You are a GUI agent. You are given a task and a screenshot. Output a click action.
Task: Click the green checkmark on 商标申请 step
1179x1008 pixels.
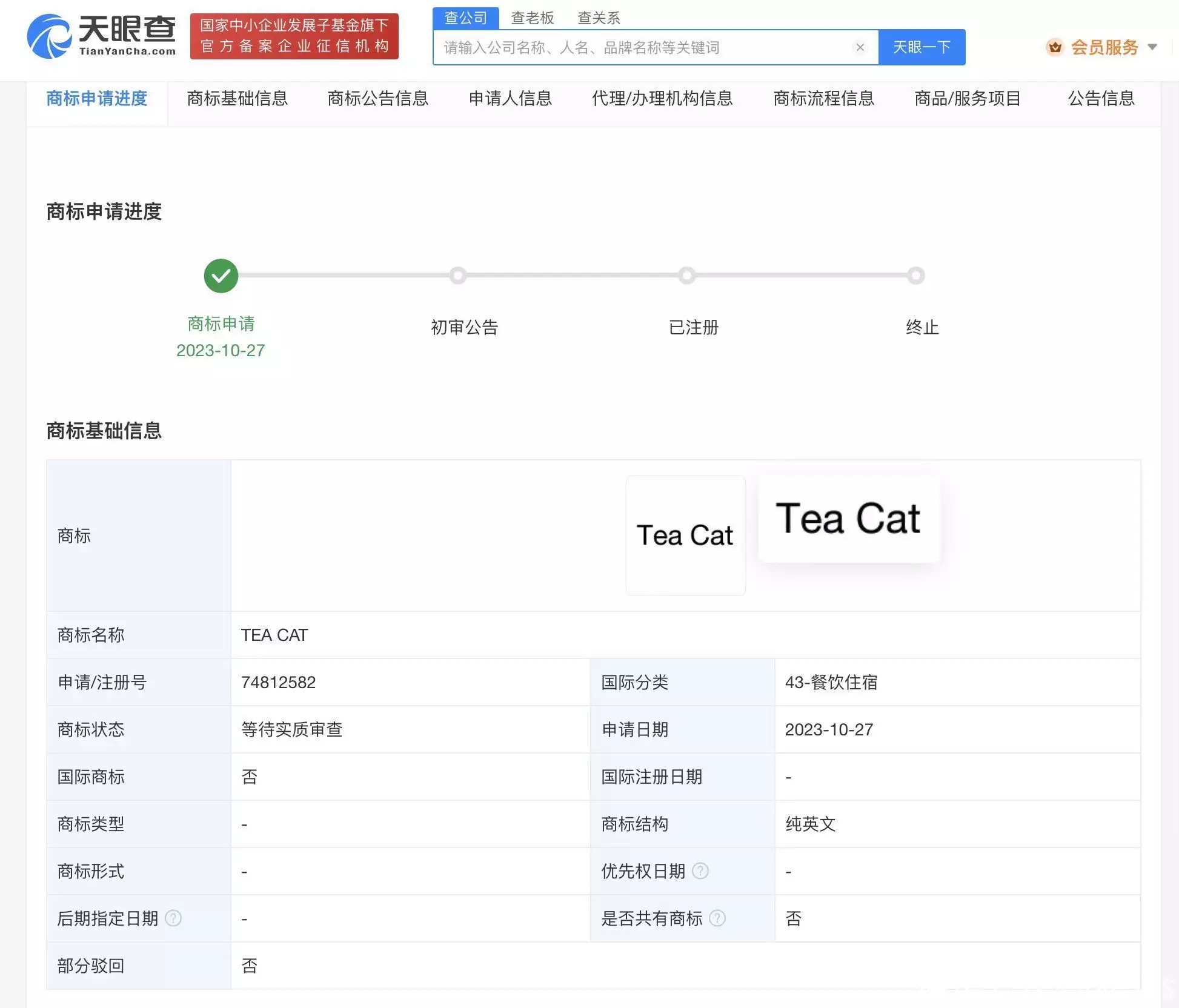(x=221, y=276)
